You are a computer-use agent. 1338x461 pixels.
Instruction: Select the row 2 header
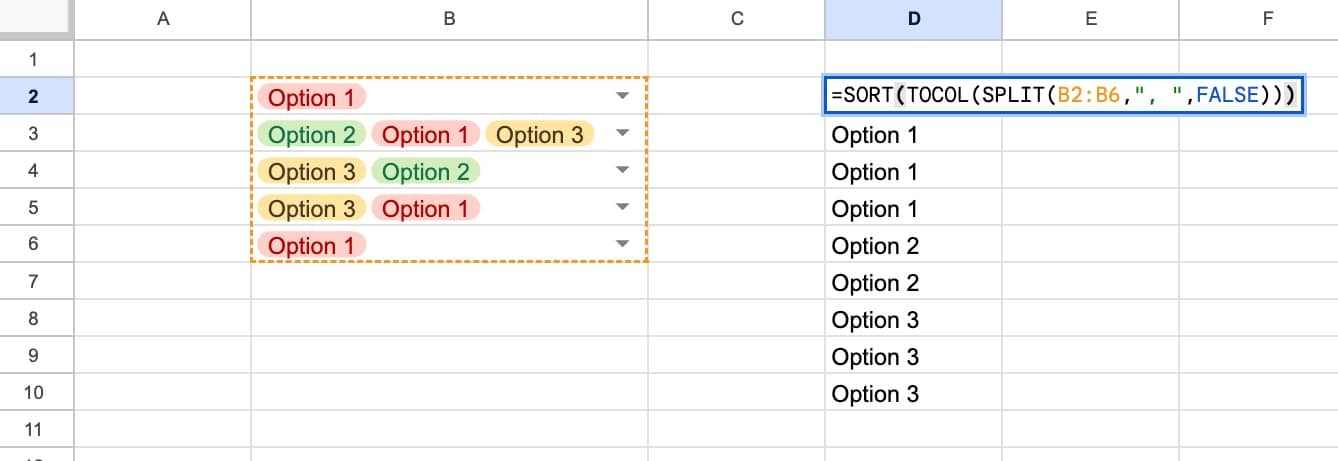coord(33,97)
